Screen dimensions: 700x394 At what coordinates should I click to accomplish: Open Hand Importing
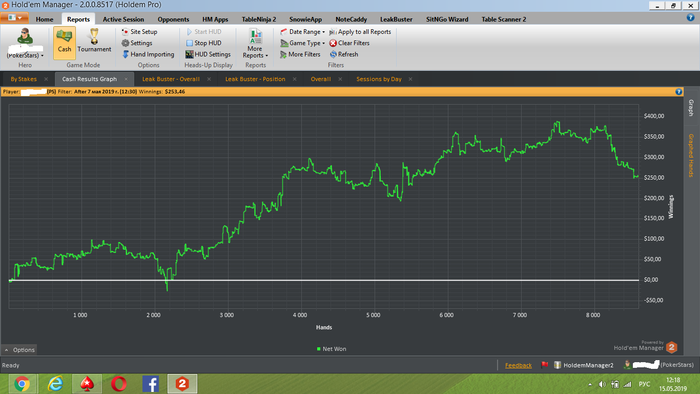pyautogui.click(x=148, y=54)
